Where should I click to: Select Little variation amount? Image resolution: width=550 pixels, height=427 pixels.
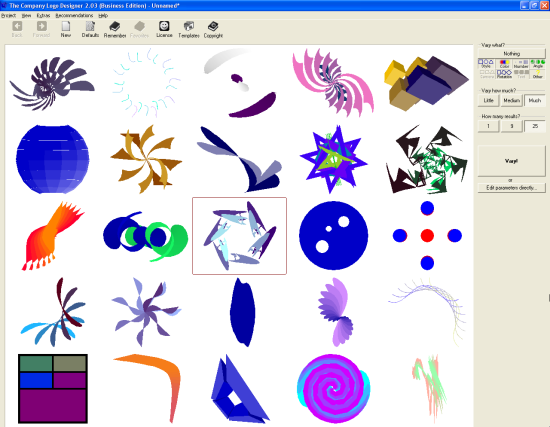(489, 100)
